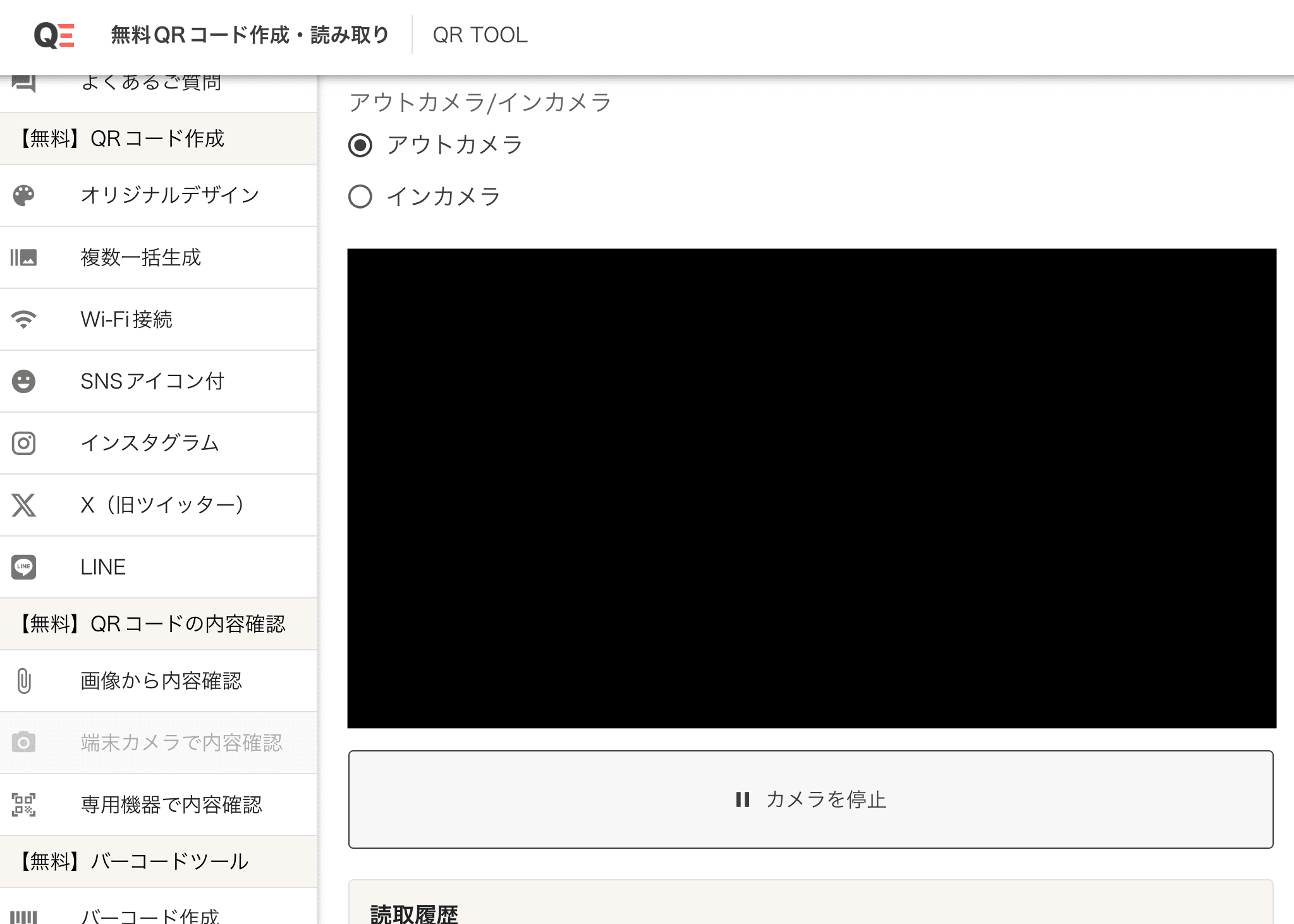Viewport: 1294px width, 924px height.
Task: Select the Original Design icon
Action: click(24, 196)
